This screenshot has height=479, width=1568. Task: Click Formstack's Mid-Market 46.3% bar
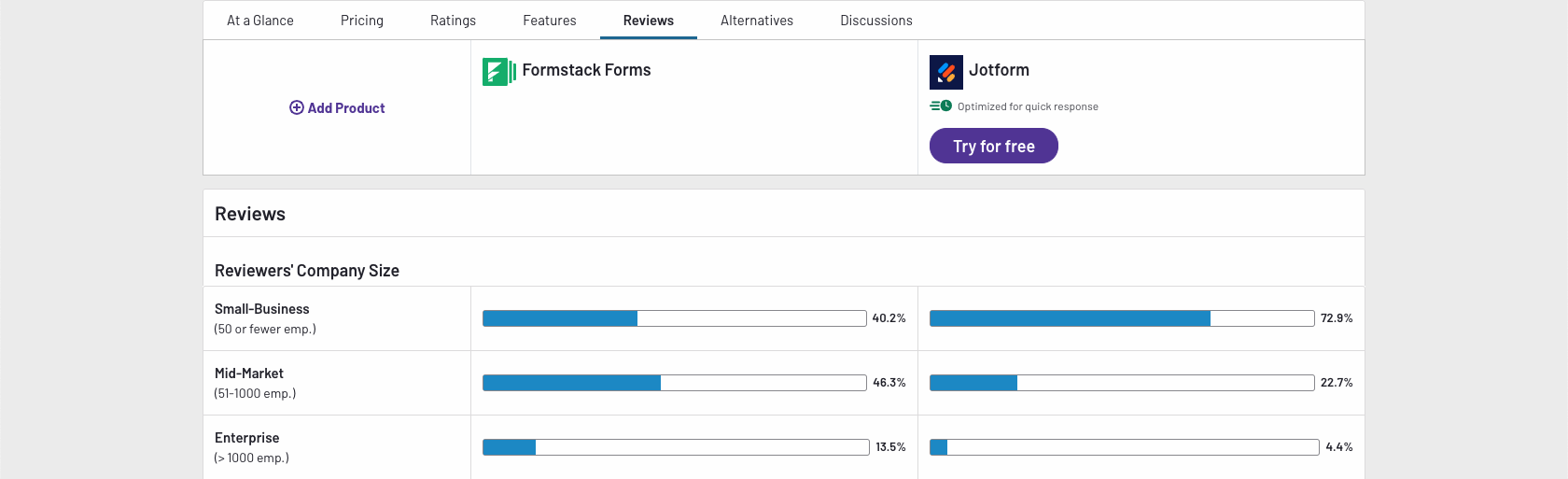click(674, 383)
